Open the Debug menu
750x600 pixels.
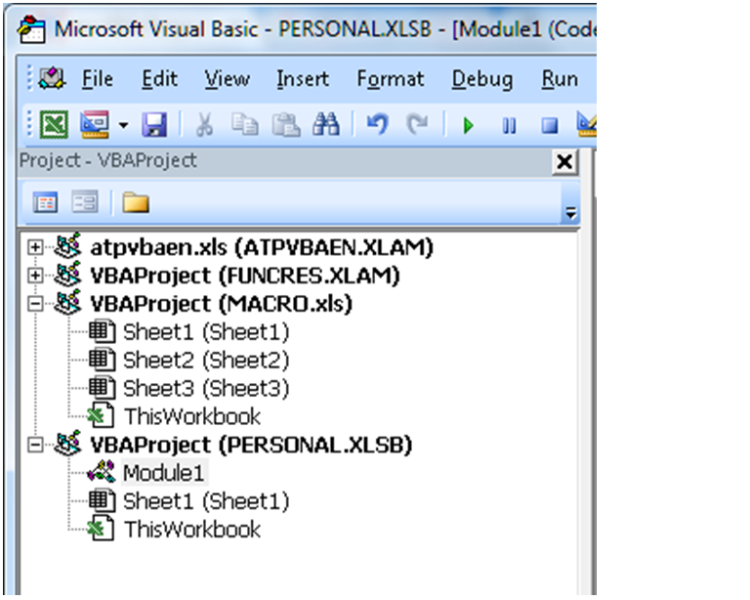pos(481,79)
